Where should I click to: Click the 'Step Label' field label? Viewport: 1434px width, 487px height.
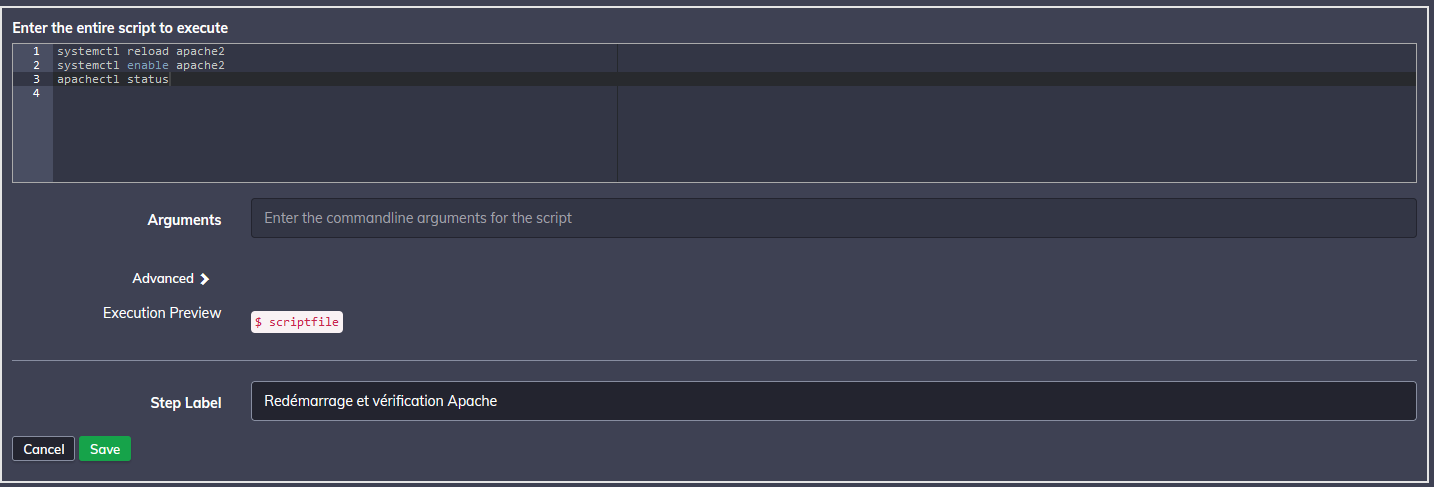point(185,403)
